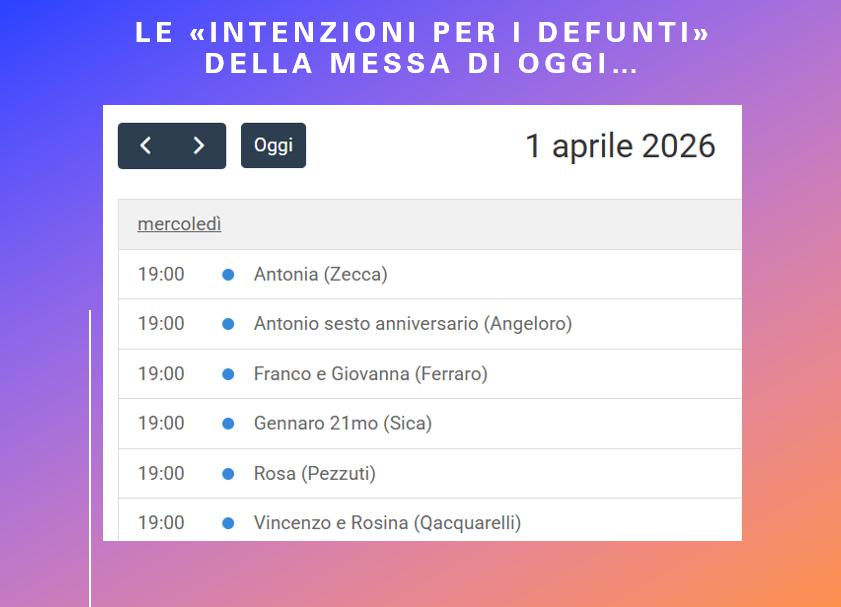Open the Gennaro 21mo (Sica) event
The image size is (841, 607).
342,423
